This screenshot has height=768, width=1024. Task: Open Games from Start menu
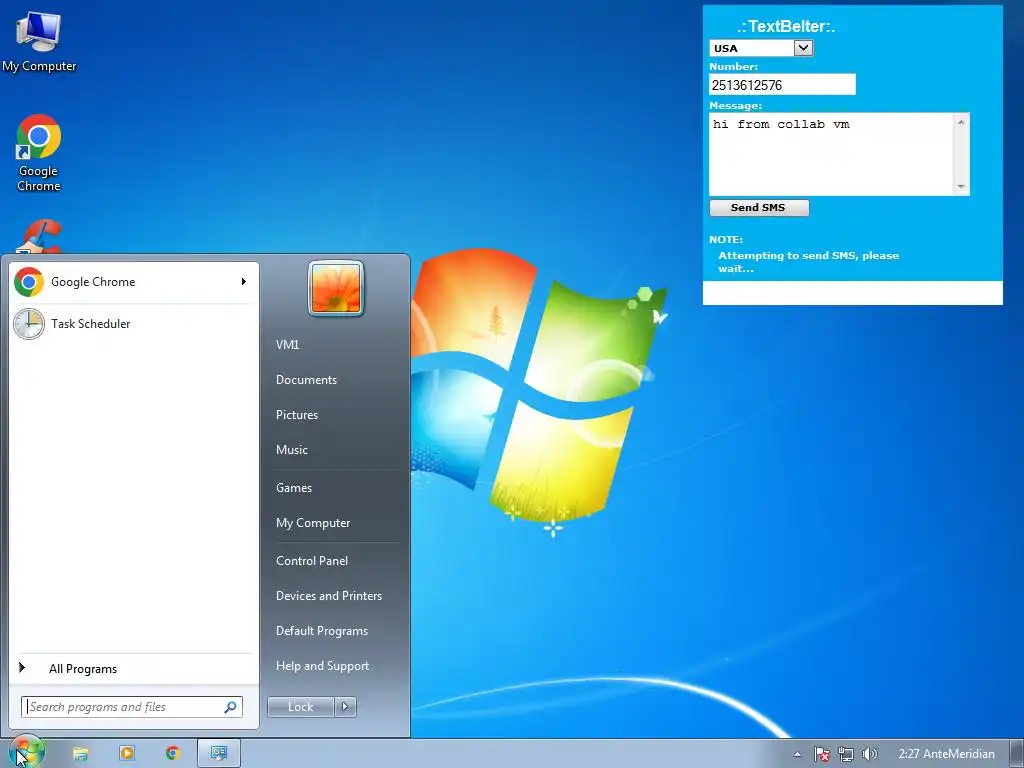click(x=294, y=488)
